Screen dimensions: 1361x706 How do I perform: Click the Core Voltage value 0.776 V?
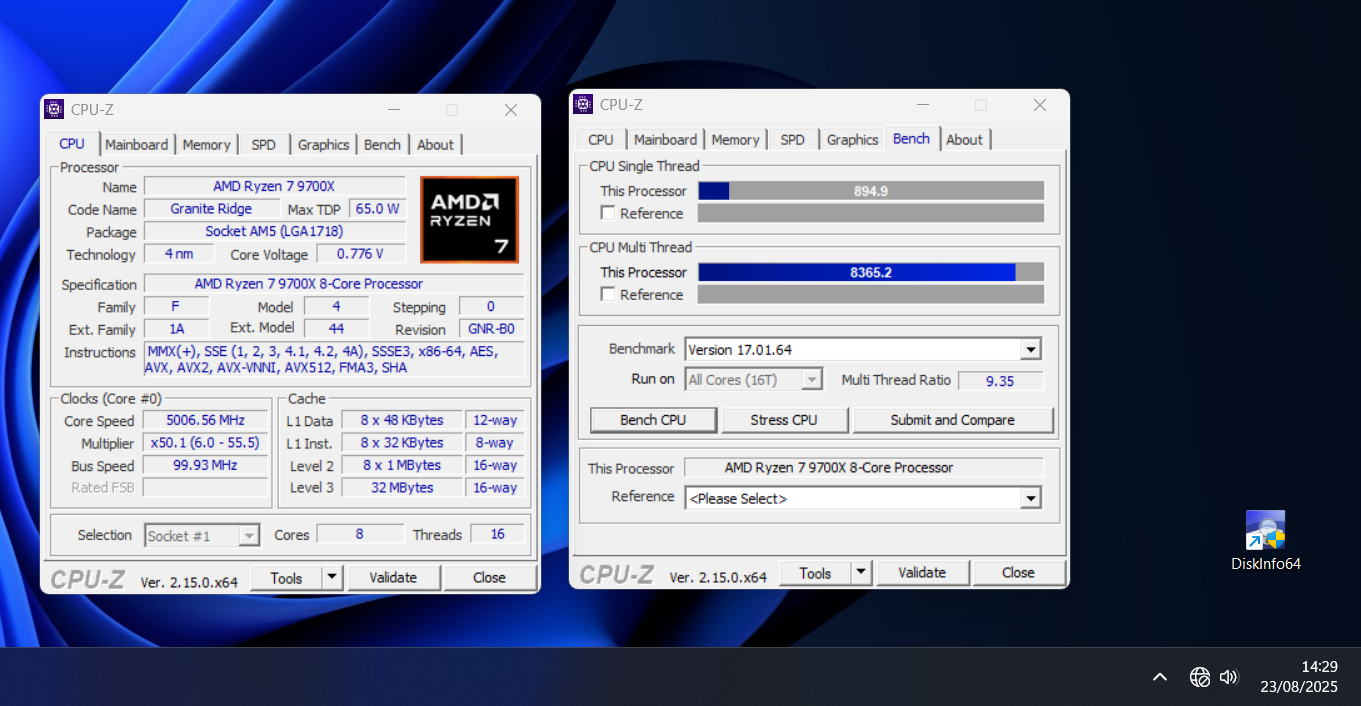click(361, 254)
